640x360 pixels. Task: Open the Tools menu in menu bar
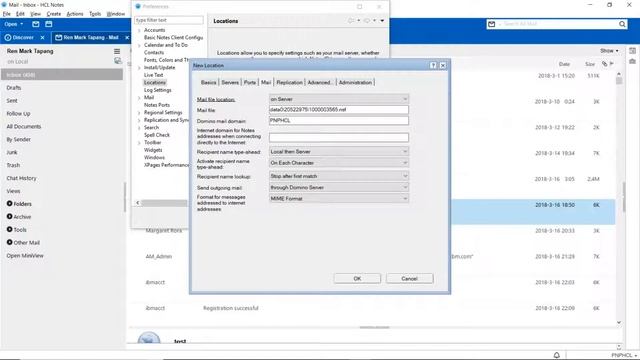pos(95,14)
